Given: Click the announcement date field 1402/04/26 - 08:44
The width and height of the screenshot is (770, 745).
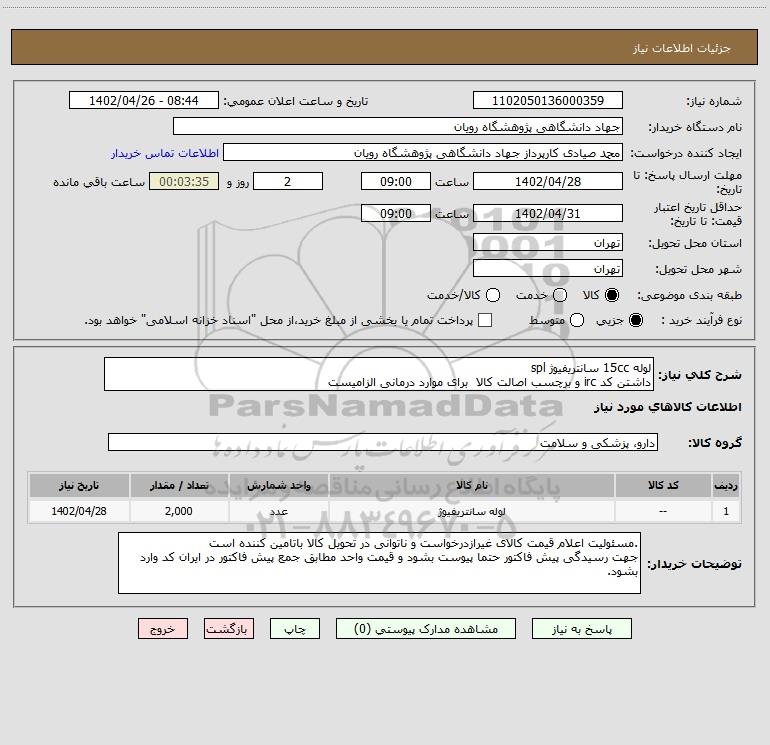Looking at the screenshot, I should point(143,100).
